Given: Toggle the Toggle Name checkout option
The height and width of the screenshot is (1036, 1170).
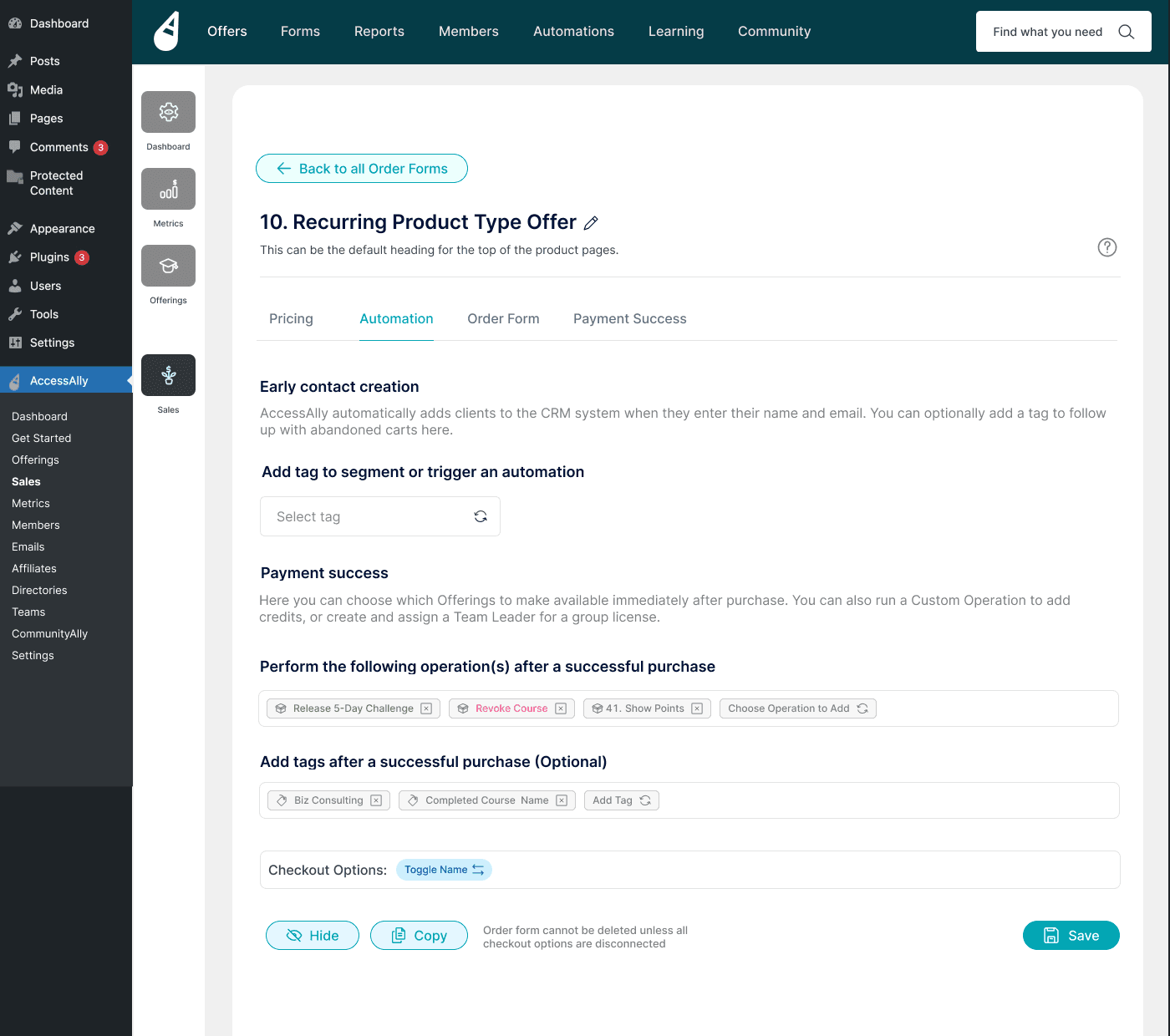Looking at the screenshot, I should (x=444, y=870).
